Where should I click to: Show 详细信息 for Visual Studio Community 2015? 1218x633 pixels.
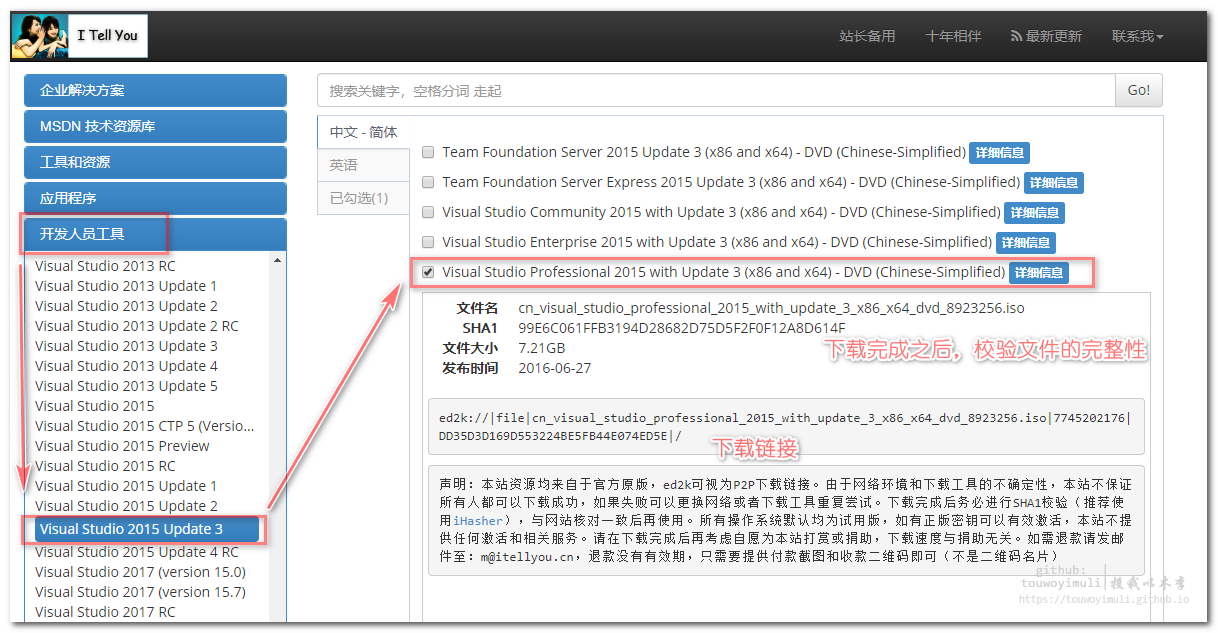(x=1035, y=213)
